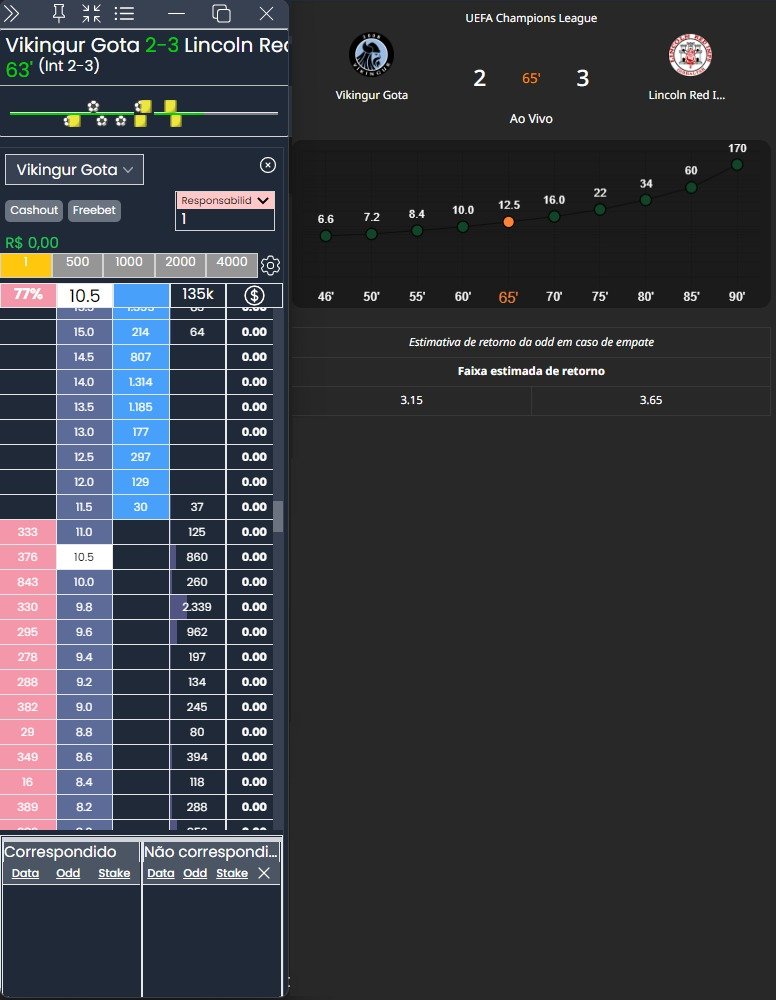Cancel unmatched bets with X icon

(264, 873)
